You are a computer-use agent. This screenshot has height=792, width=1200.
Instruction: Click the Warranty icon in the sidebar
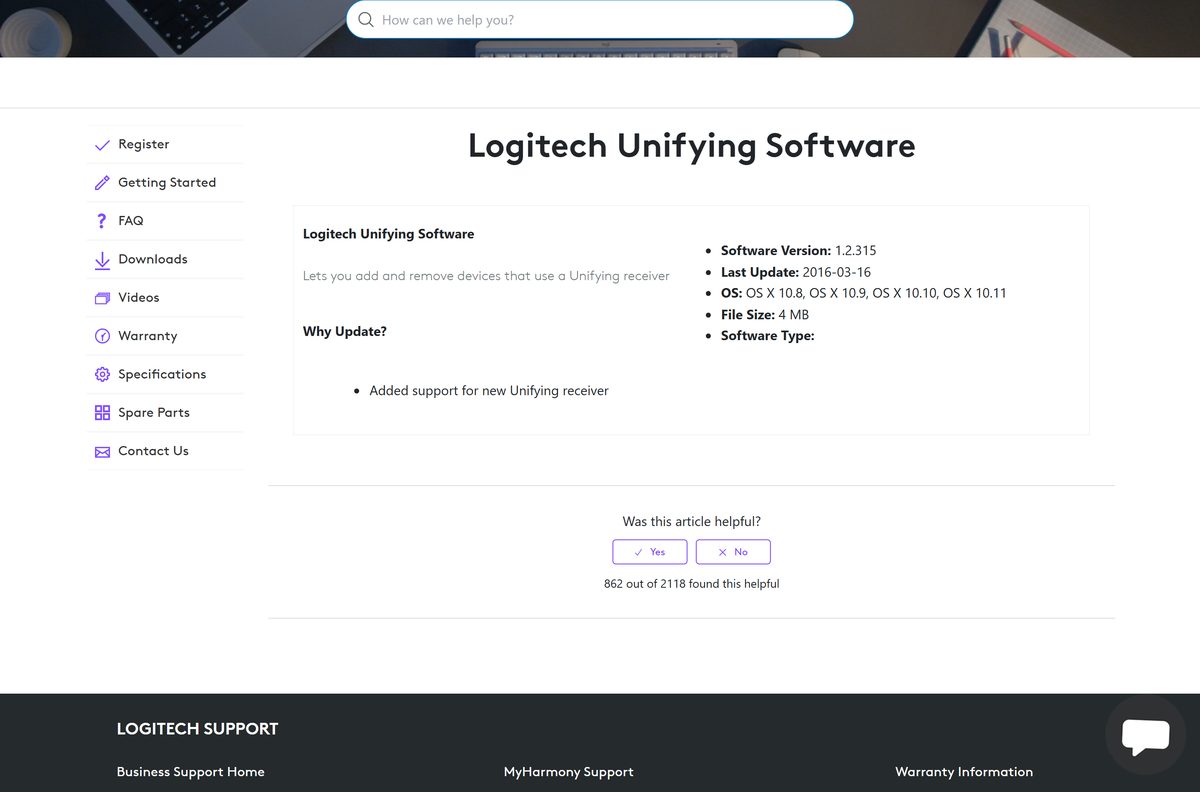pyautogui.click(x=102, y=336)
